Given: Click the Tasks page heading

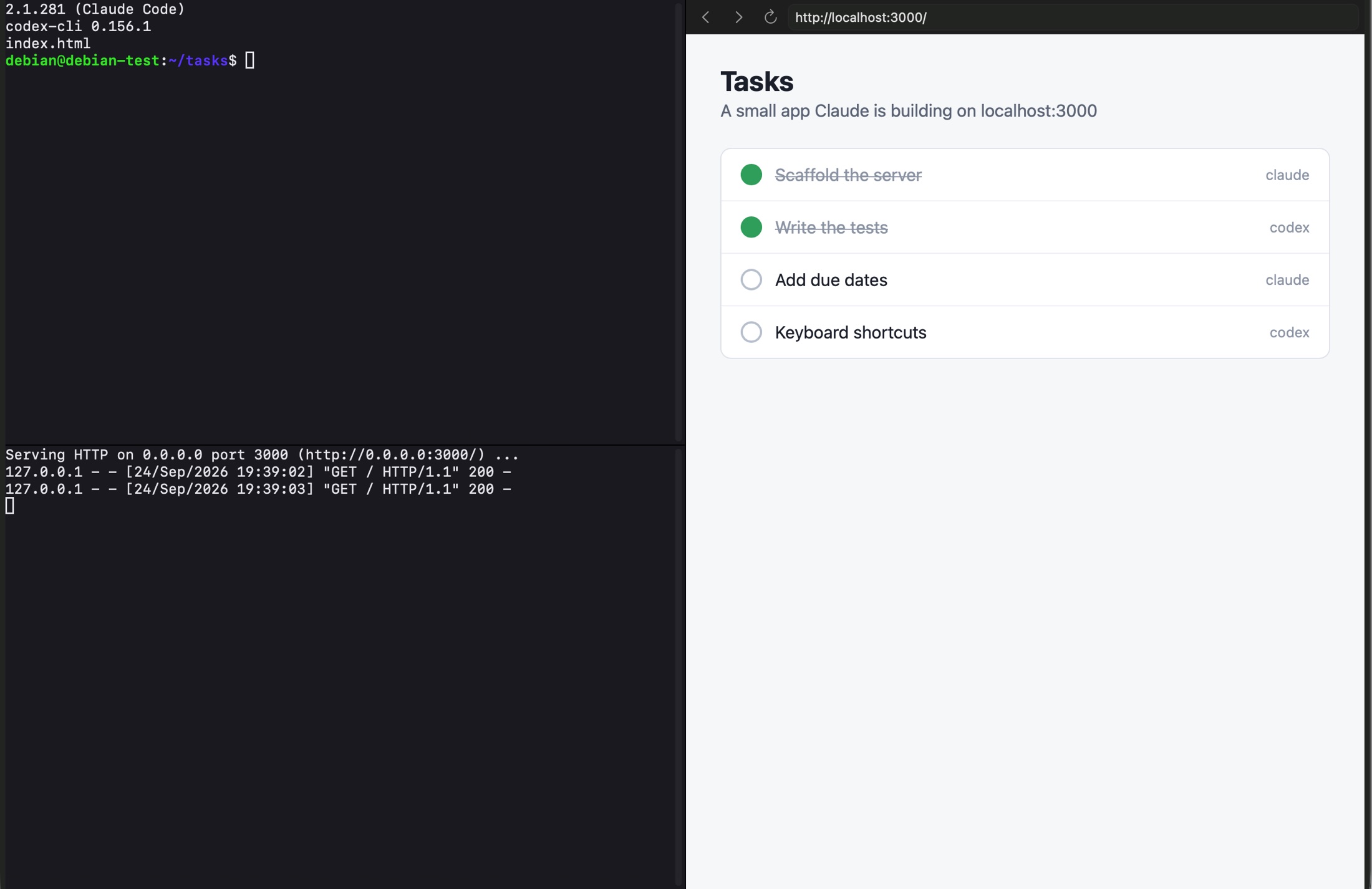Looking at the screenshot, I should (x=757, y=82).
